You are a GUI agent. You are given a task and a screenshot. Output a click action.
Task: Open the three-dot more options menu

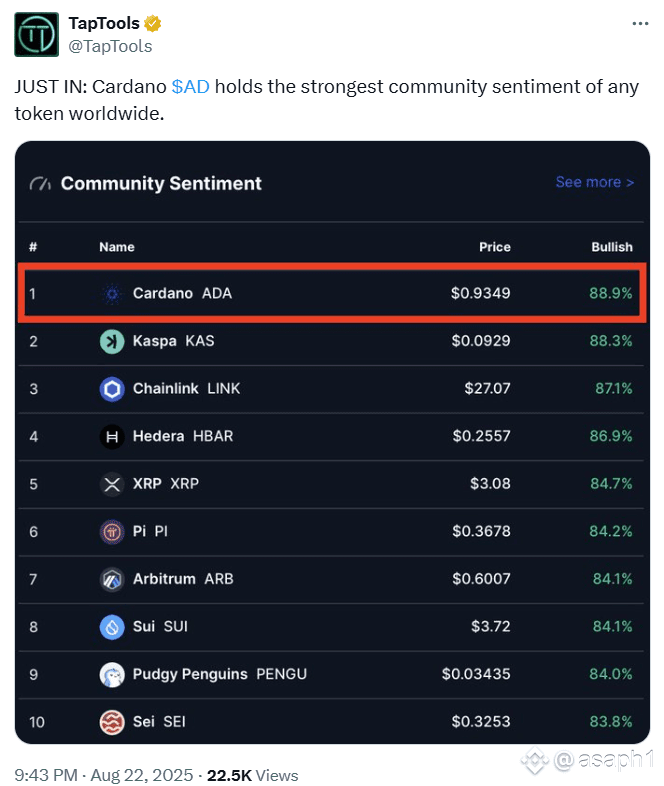click(x=640, y=24)
